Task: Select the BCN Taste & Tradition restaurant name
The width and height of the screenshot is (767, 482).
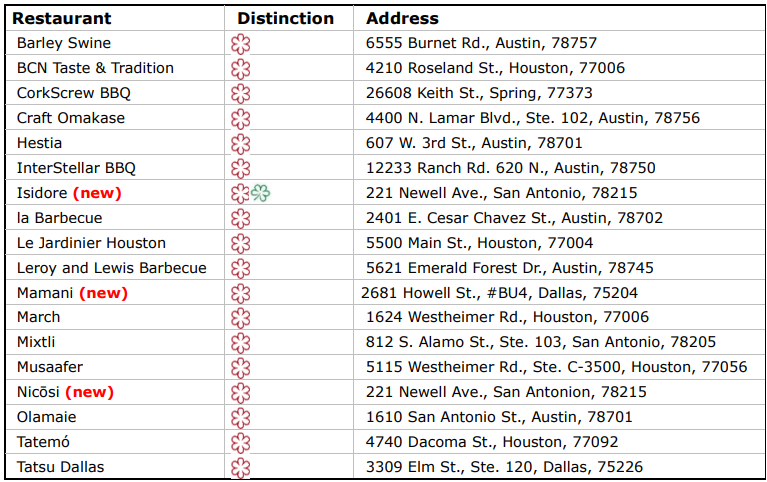Action: [95, 68]
